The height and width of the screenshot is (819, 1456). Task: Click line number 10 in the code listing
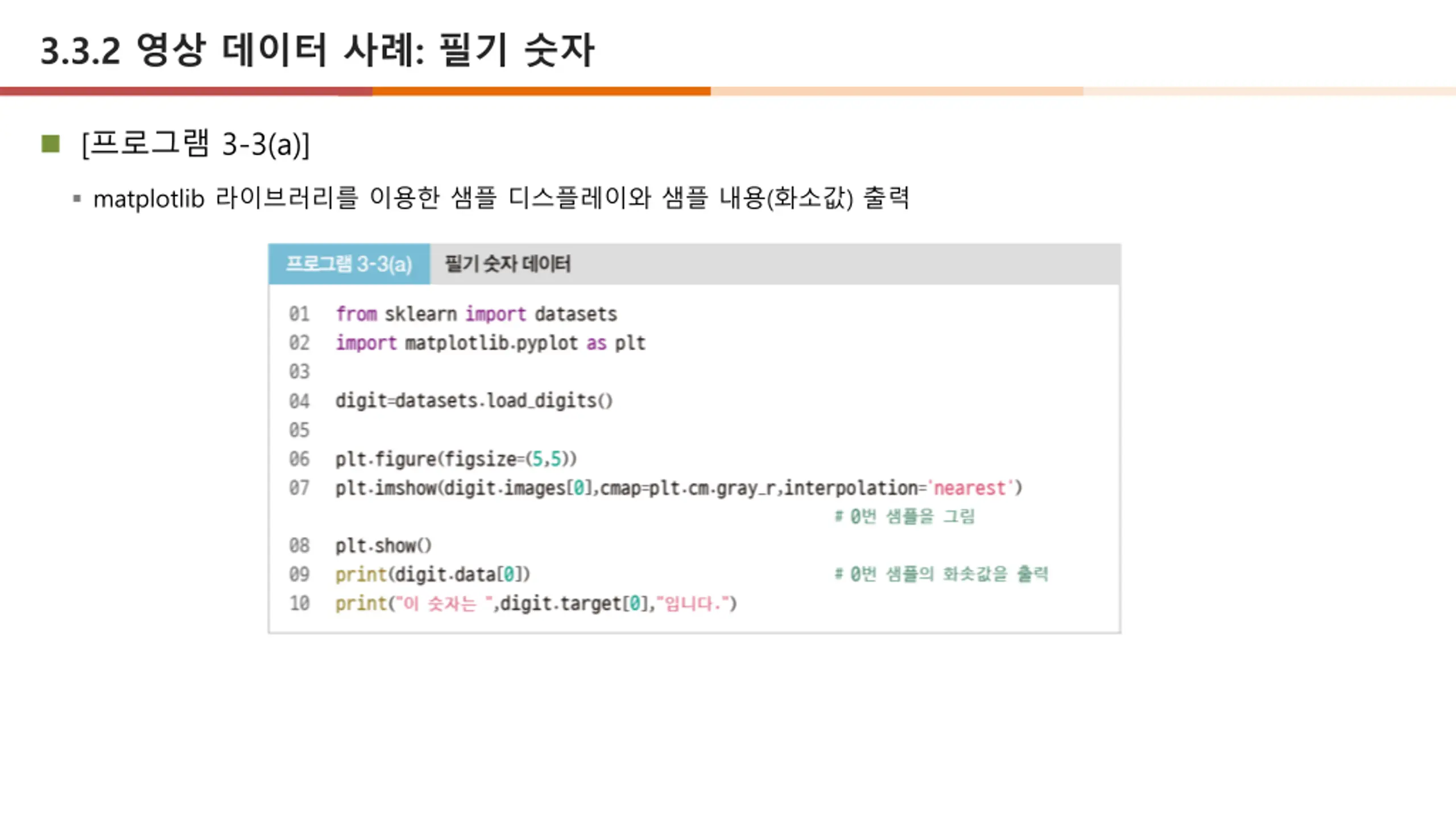click(299, 603)
